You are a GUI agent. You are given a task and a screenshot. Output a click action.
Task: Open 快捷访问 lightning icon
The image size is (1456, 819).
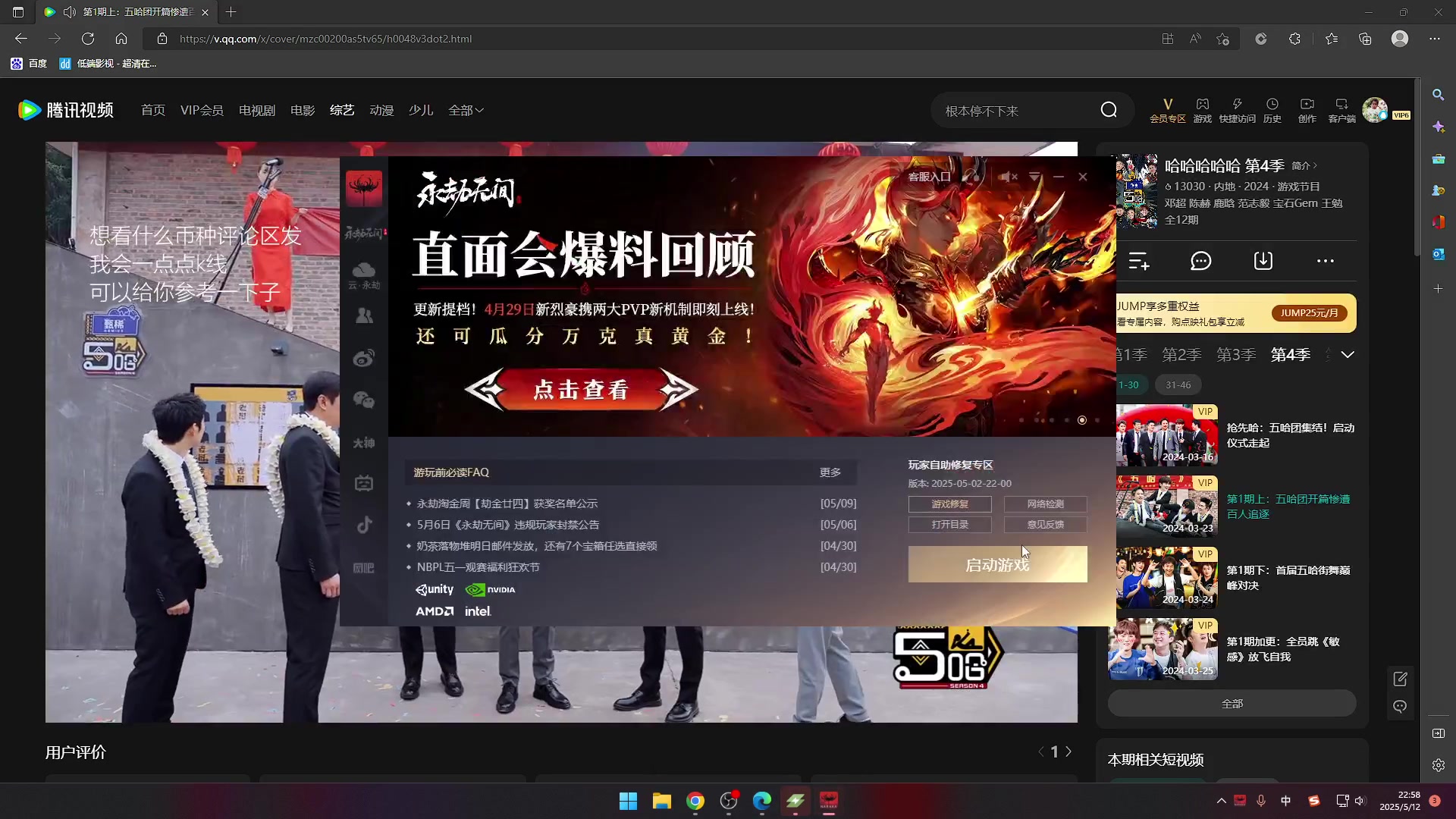tap(1237, 110)
